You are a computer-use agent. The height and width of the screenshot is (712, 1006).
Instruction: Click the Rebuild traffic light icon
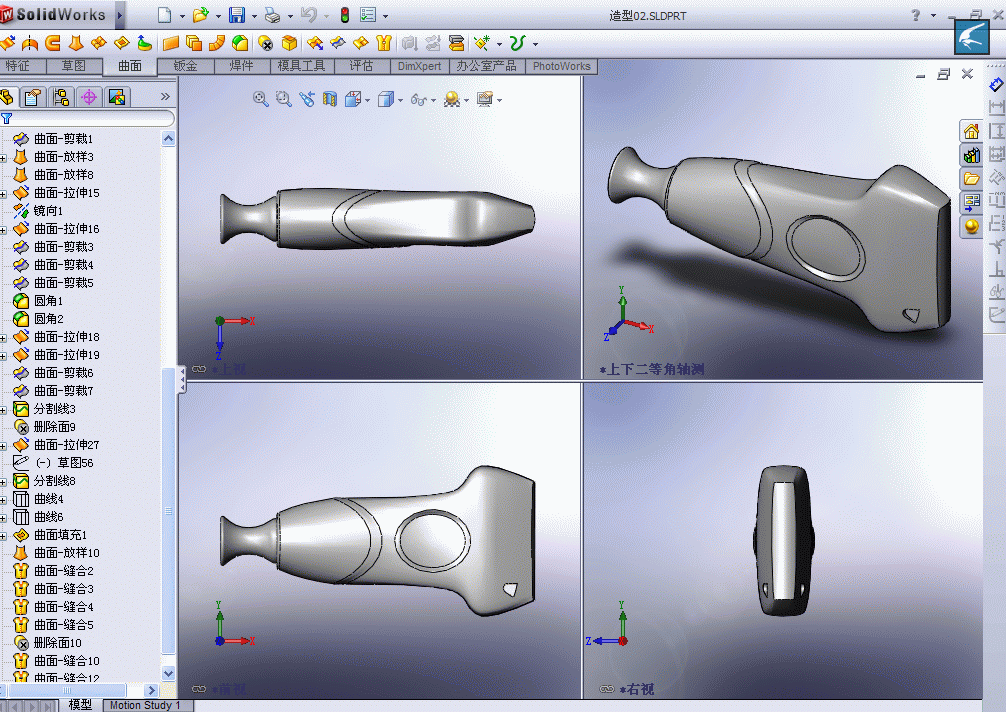345,15
